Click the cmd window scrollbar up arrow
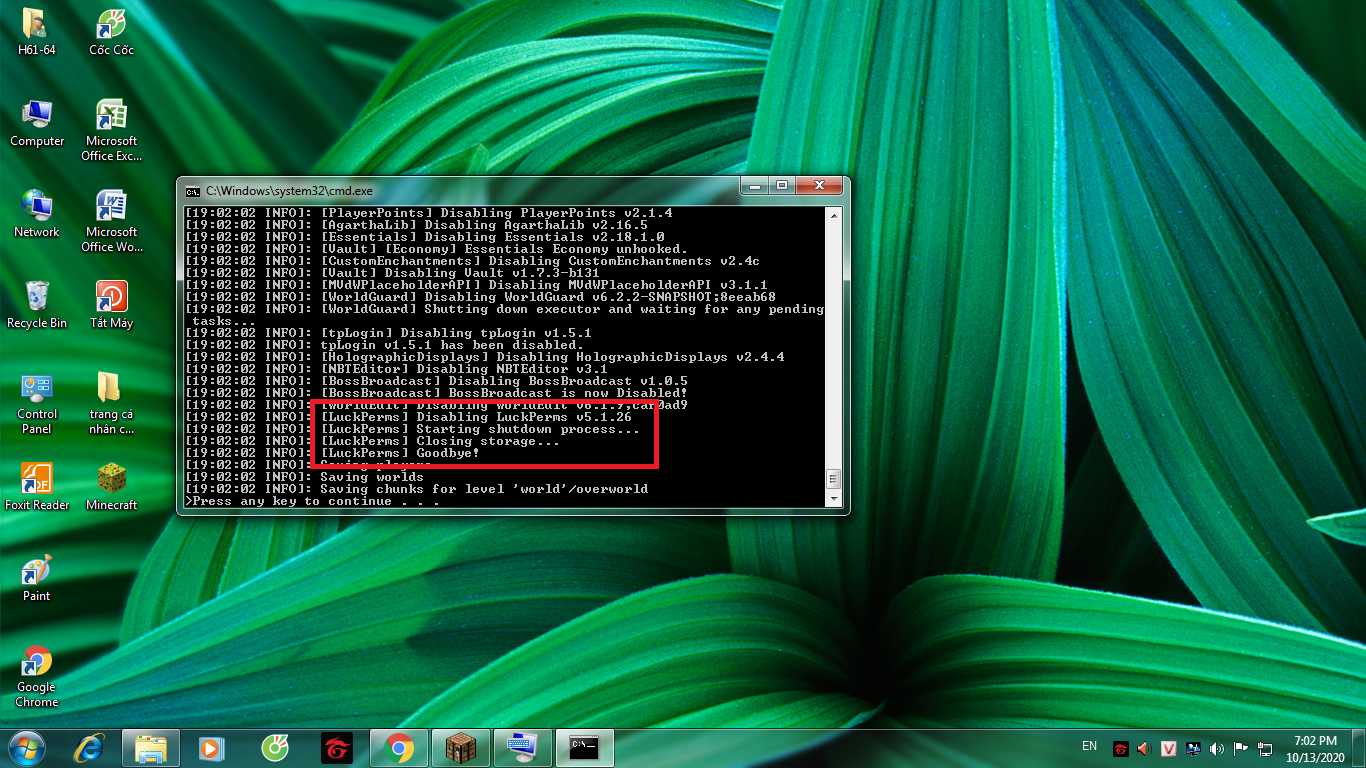This screenshot has height=768, width=1366. (x=833, y=213)
